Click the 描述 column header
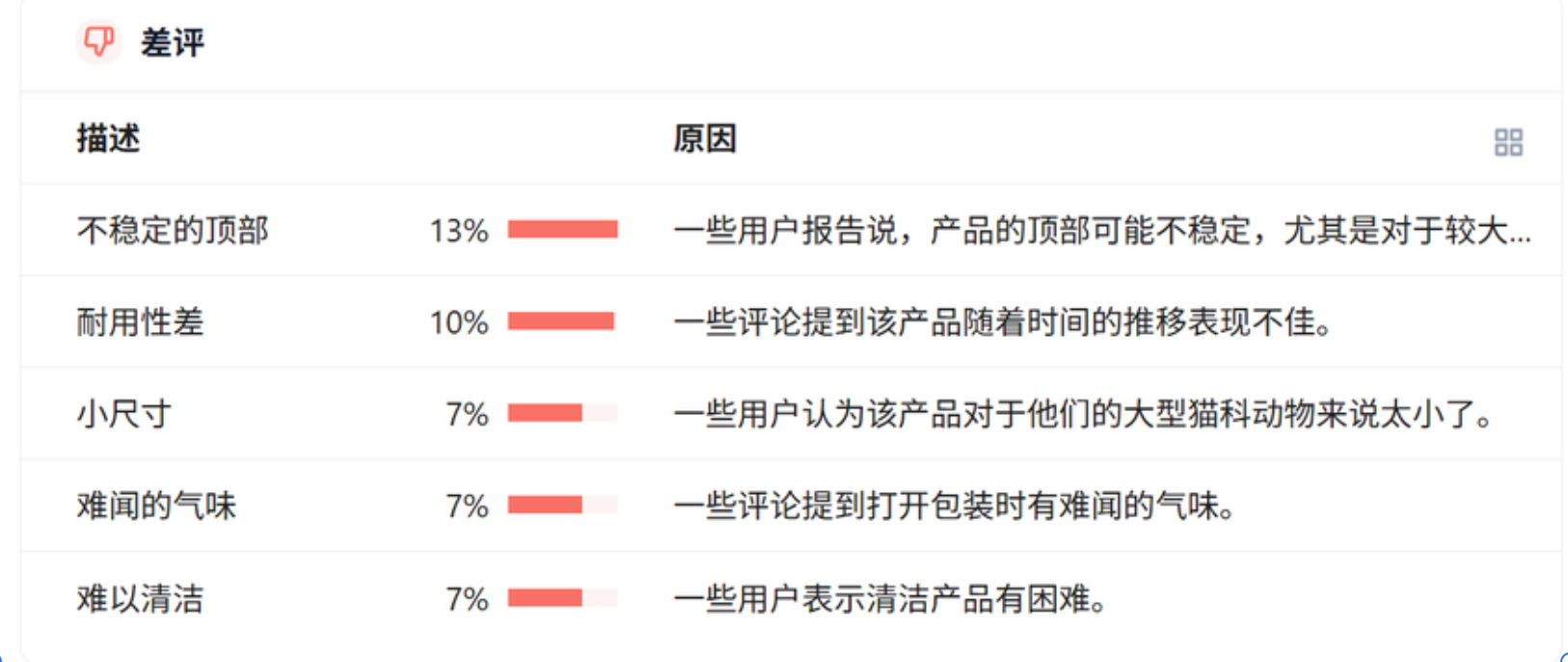This screenshot has height=662, width=1568. [x=109, y=139]
